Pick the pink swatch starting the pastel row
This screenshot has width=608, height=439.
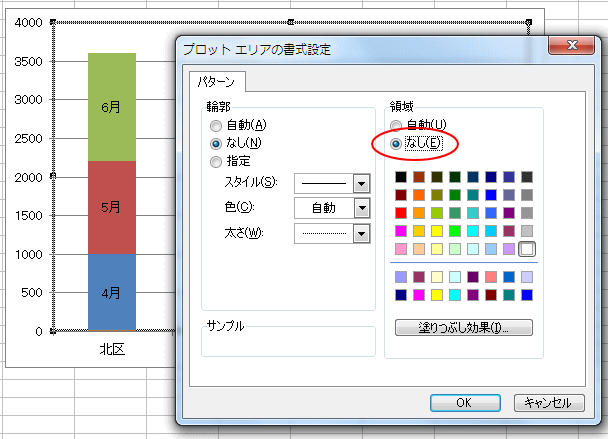(x=401, y=249)
